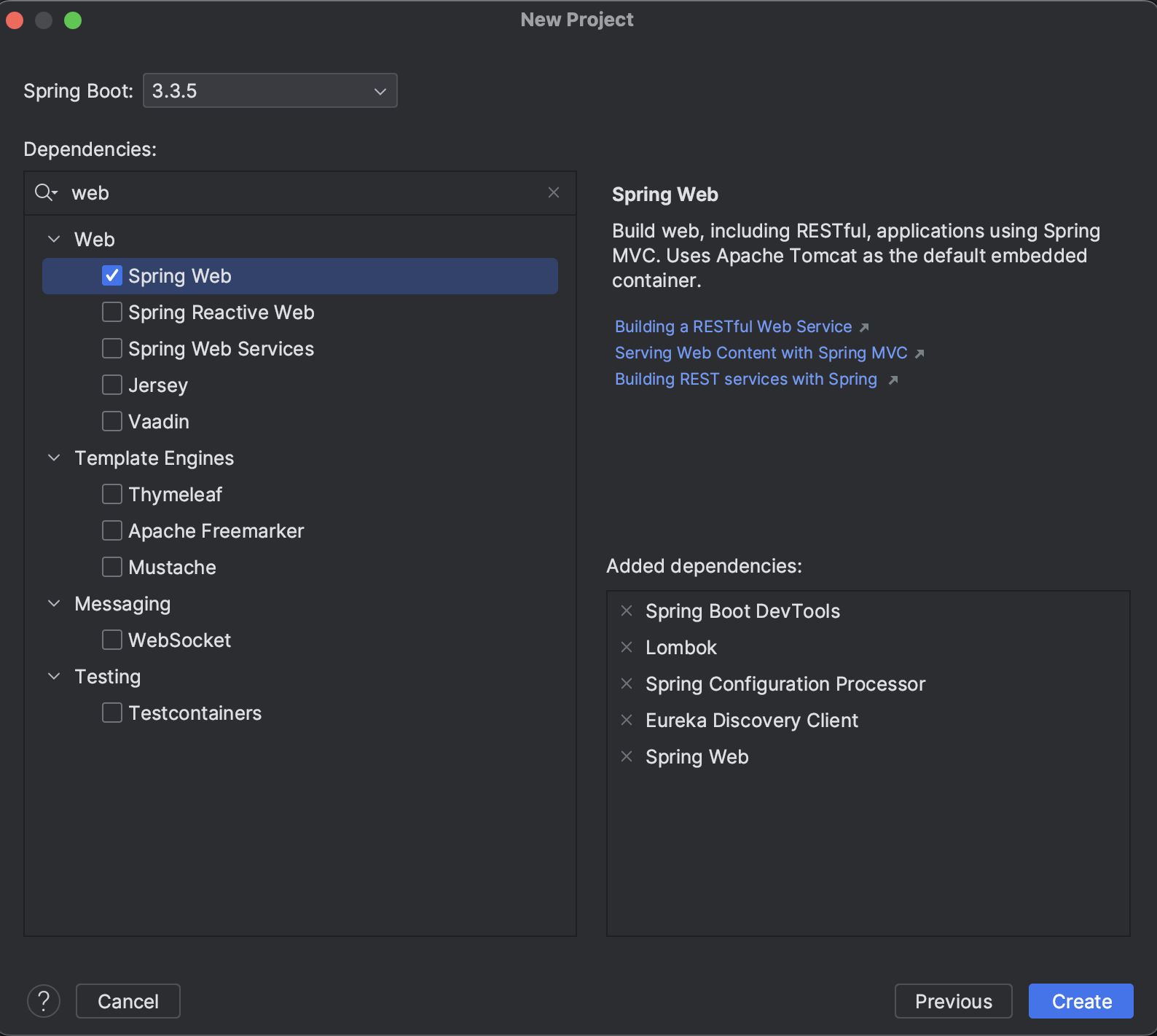The image size is (1157, 1036).
Task: Go back with the Previous button
Action: 953,1001
